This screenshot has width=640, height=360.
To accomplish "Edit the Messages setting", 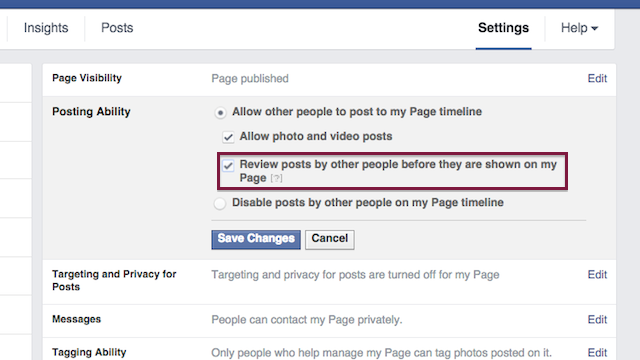I will pyautogui.click(x=597, y=320).
